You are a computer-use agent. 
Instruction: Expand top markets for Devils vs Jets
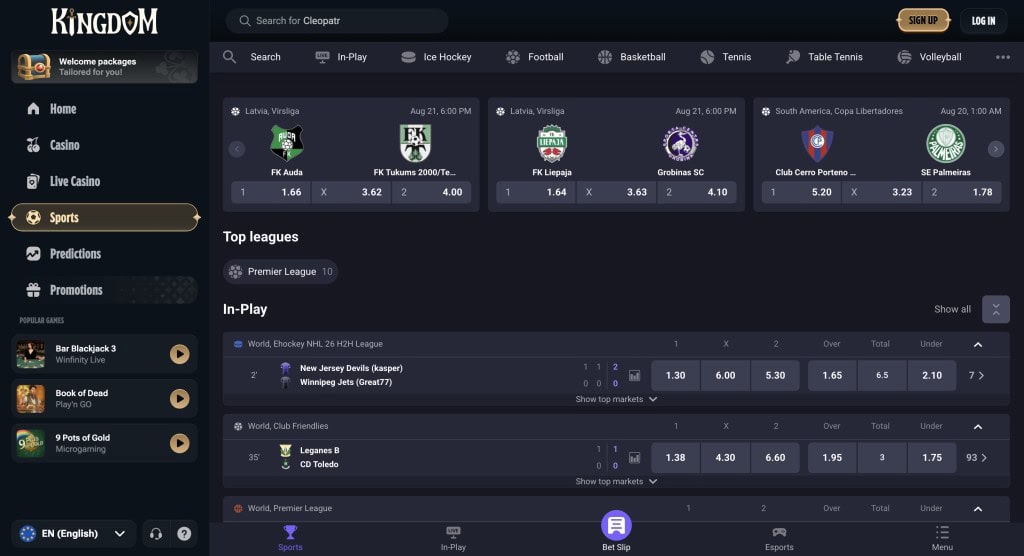click(x=616, y=399)
